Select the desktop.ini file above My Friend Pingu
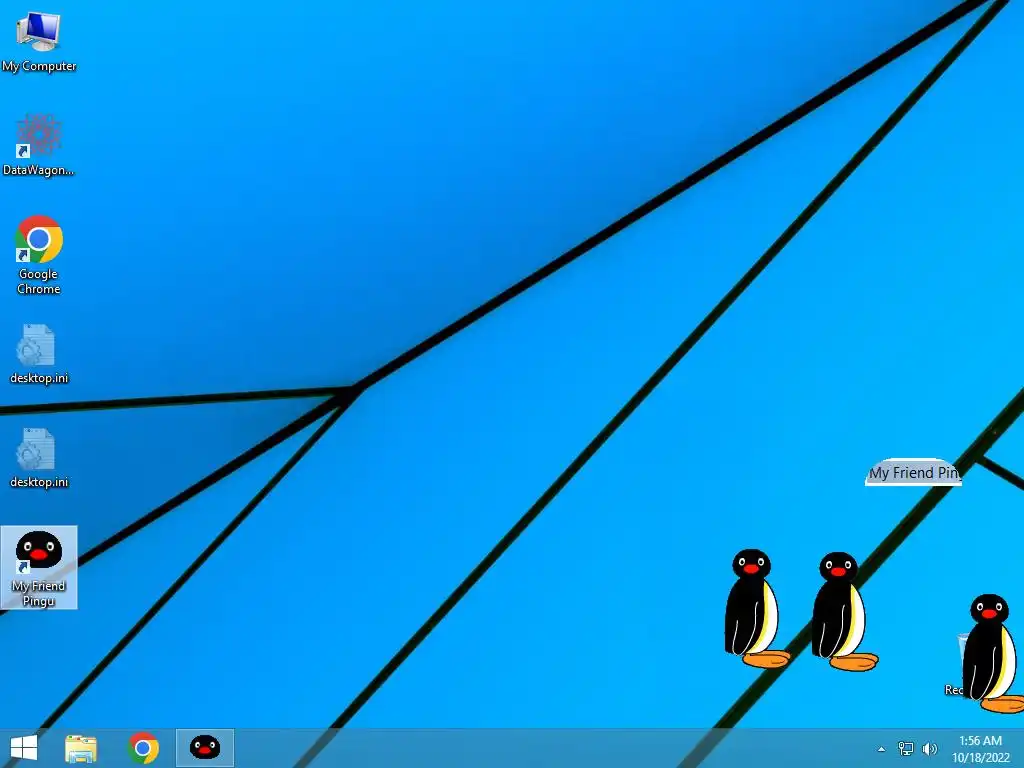The height and width of the screenshot is (768, 1024). pyautogui.click(x=39, y=457)
